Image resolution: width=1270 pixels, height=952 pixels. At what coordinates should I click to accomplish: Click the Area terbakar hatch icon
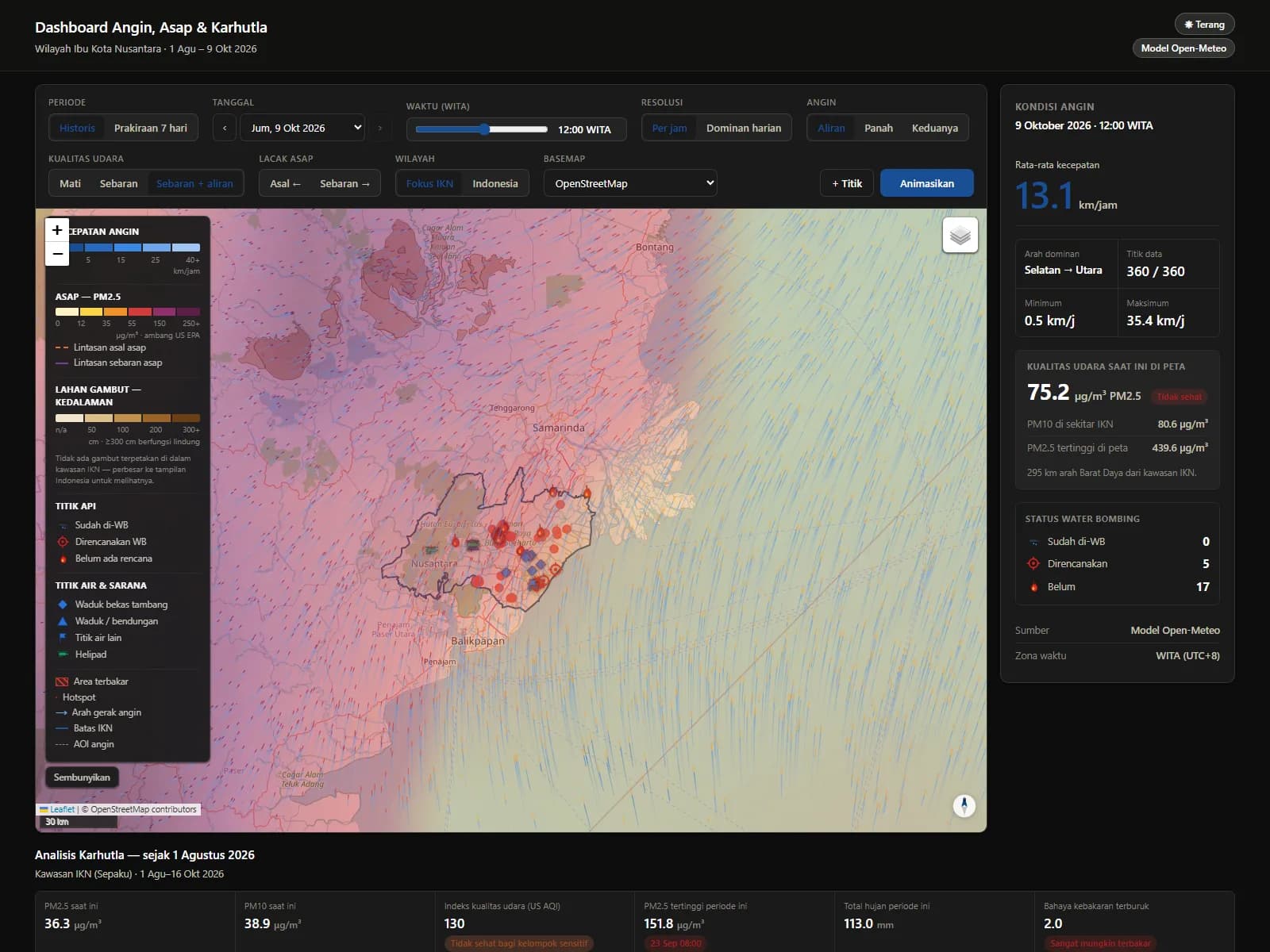coord(61,681)
